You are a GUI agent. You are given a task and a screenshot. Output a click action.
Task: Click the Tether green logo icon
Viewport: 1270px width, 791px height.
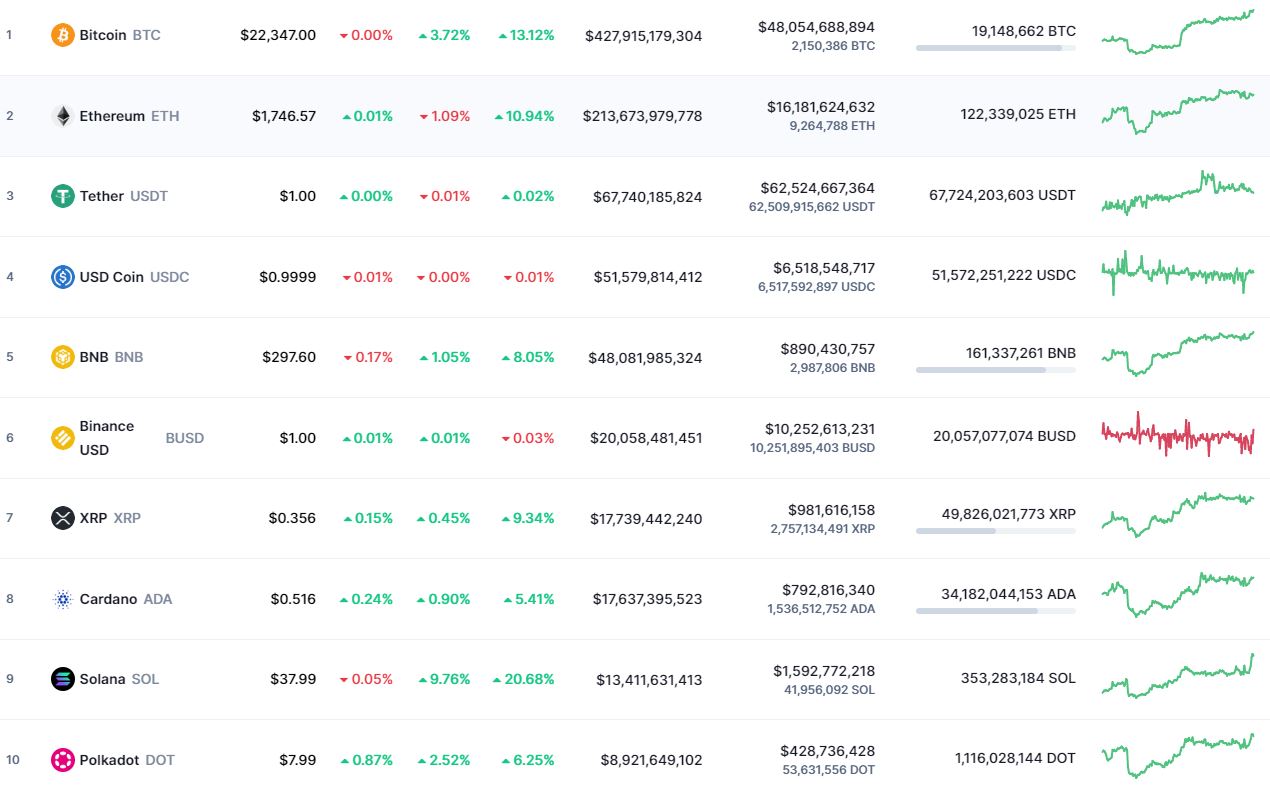pos(63,196)
